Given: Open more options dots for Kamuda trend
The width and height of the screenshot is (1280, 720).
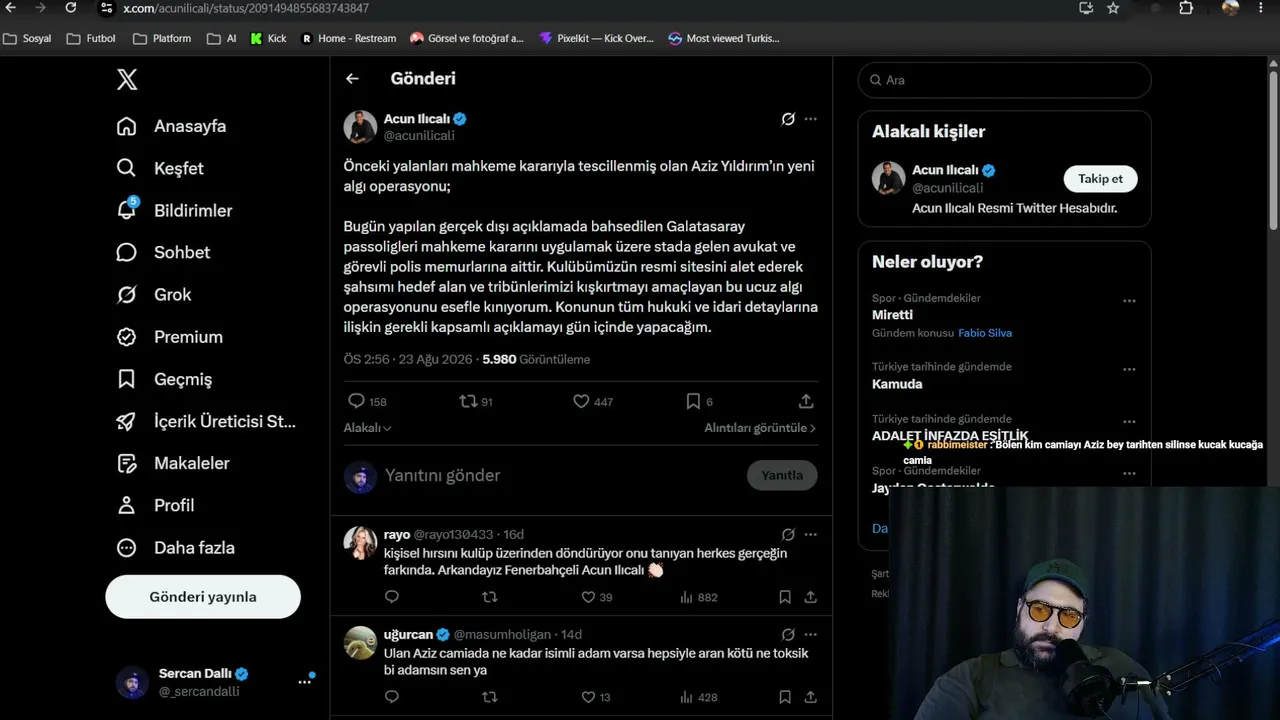Looking at the screenshot, I should [1129, 368].
